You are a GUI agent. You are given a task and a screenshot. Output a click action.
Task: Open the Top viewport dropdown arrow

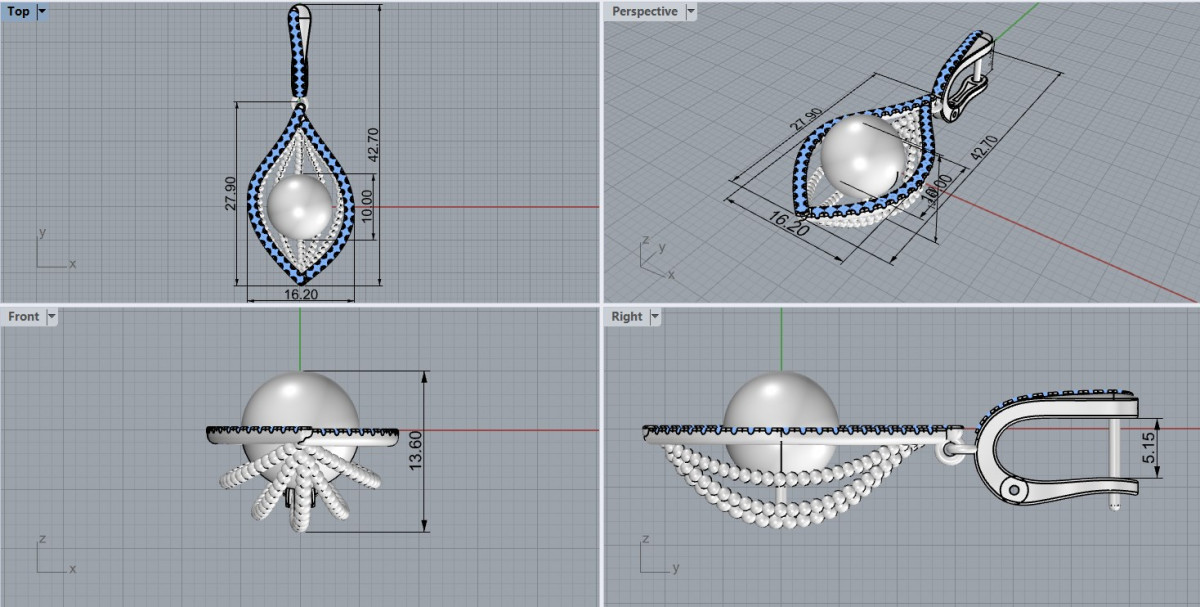pos(41,12)
